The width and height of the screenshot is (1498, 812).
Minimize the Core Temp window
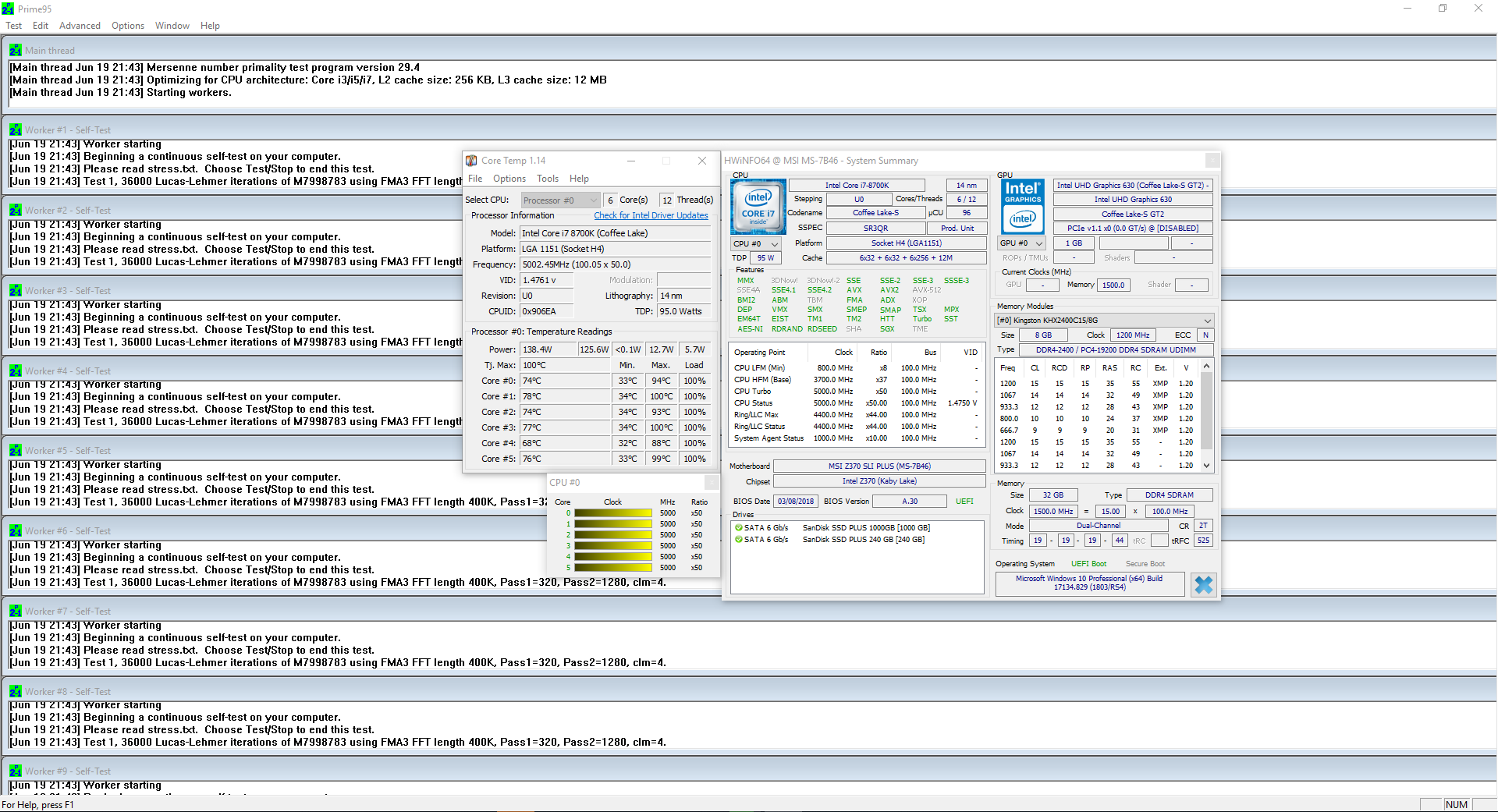tap(631, 161)
